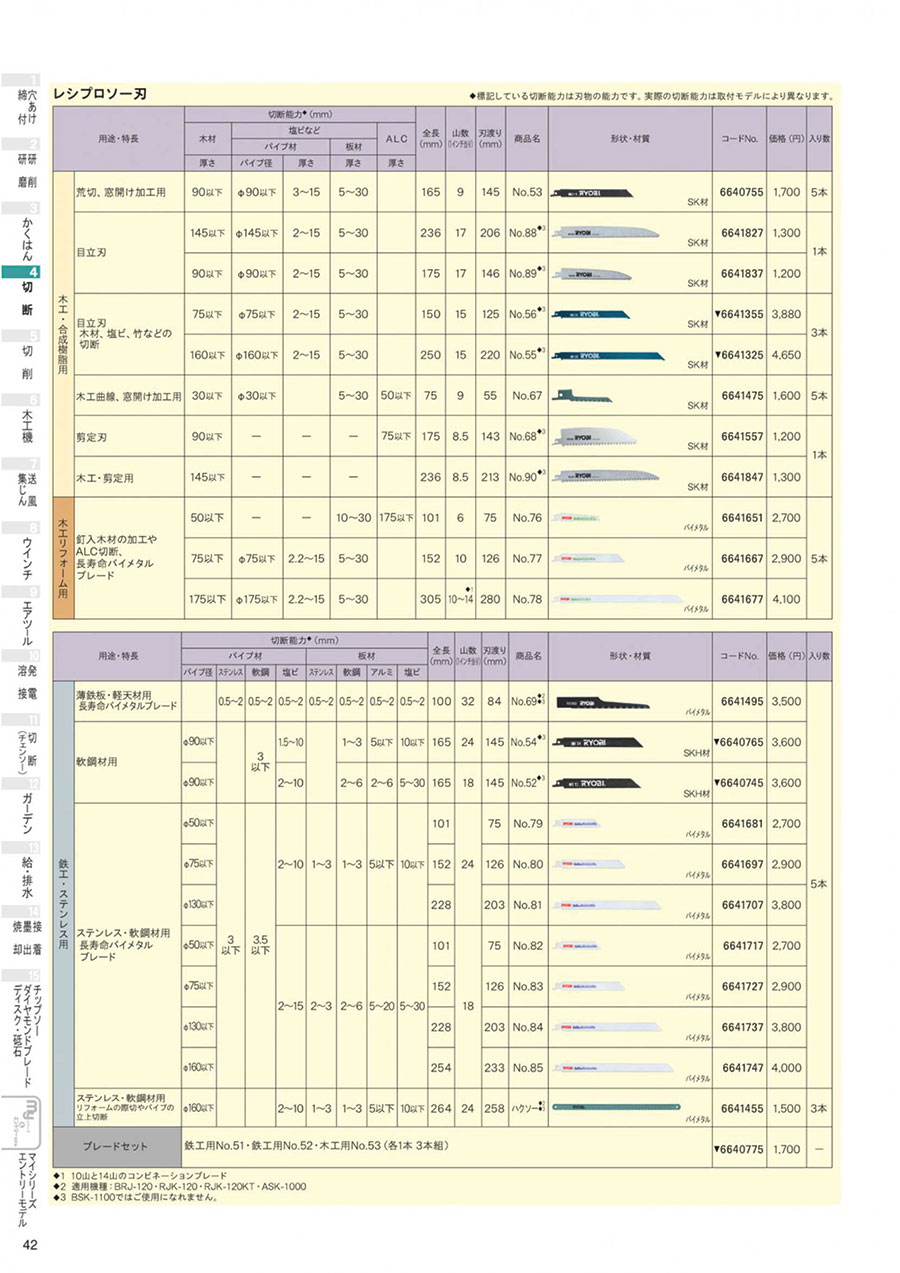Click the No.53 blade image

[592, 190]
